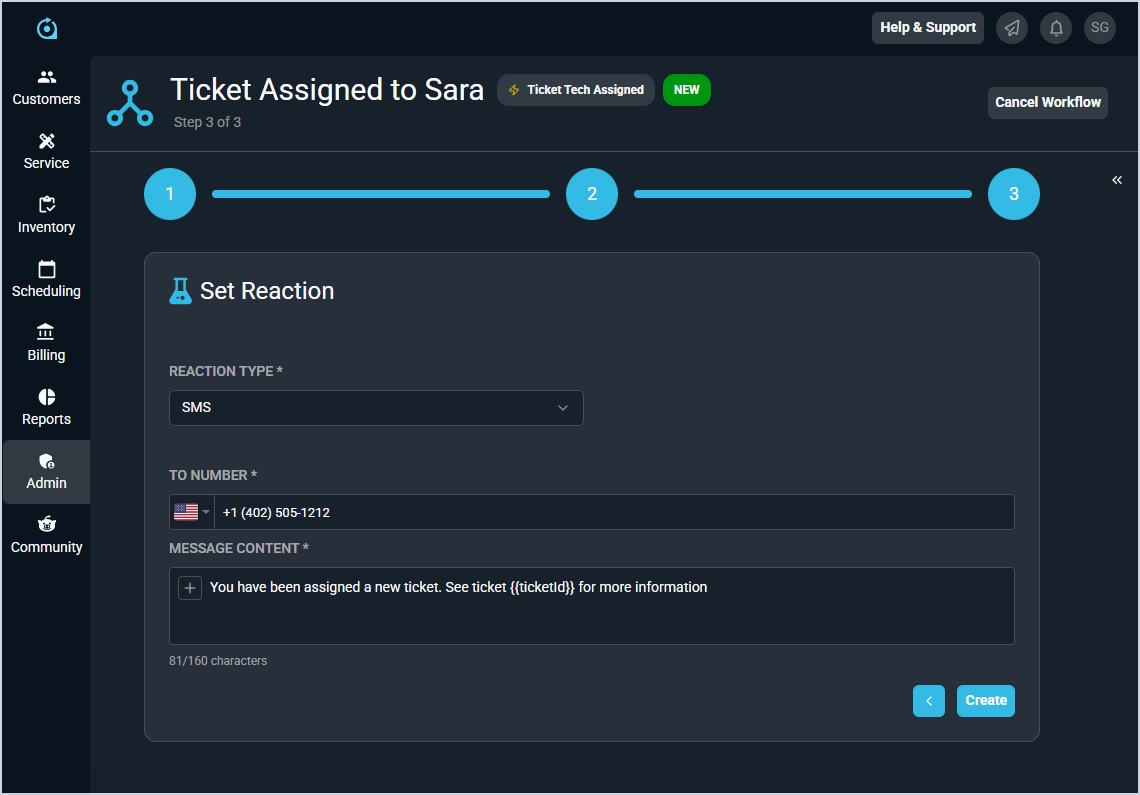Image resolution: width=1140 pixels, height=795 pixels.
Task: Jump to step 1 circle
Action: pos(170,194)
